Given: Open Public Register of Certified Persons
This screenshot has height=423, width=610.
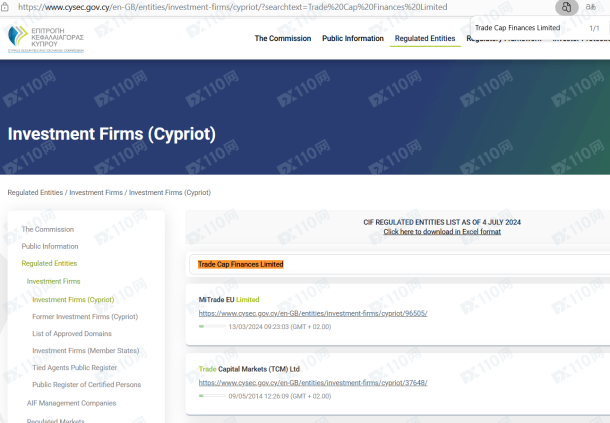Looking at the screenshot, I should [86, 385].
